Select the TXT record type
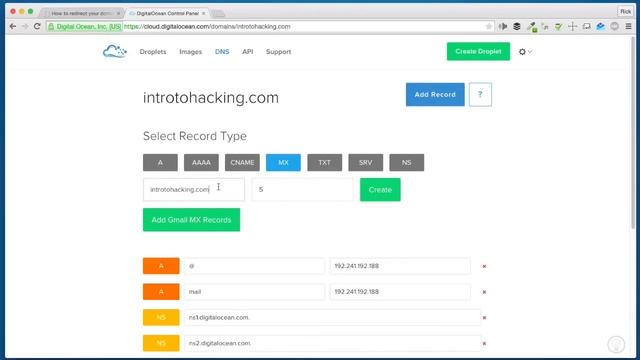Screen dimensions: 640x360 tap(324, 162)
